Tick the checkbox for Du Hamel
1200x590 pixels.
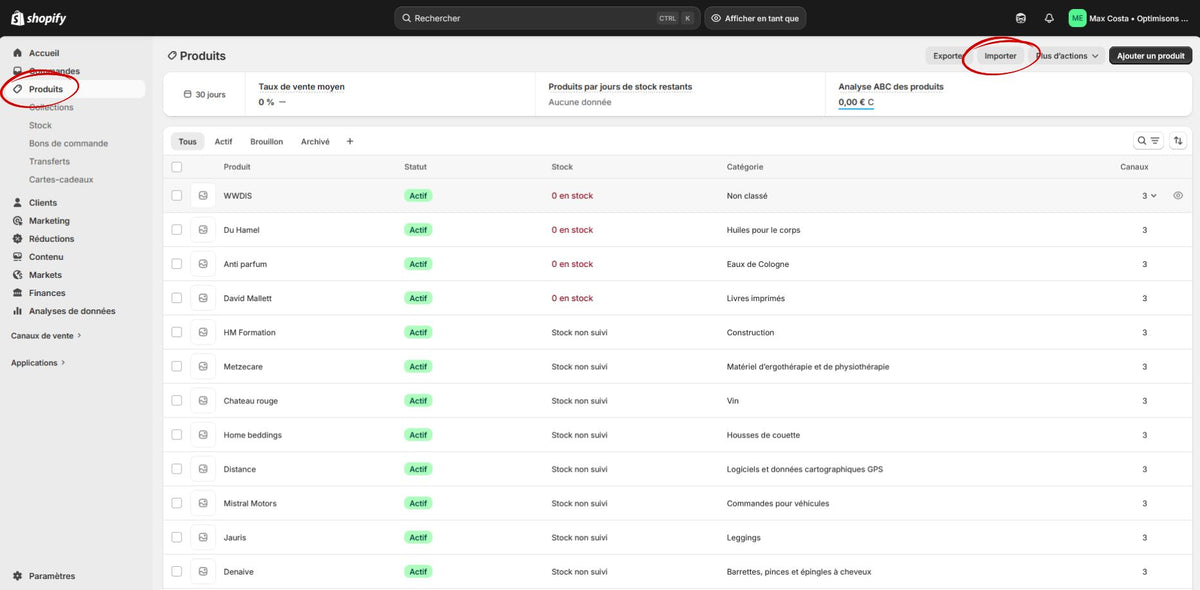(177, 230)
